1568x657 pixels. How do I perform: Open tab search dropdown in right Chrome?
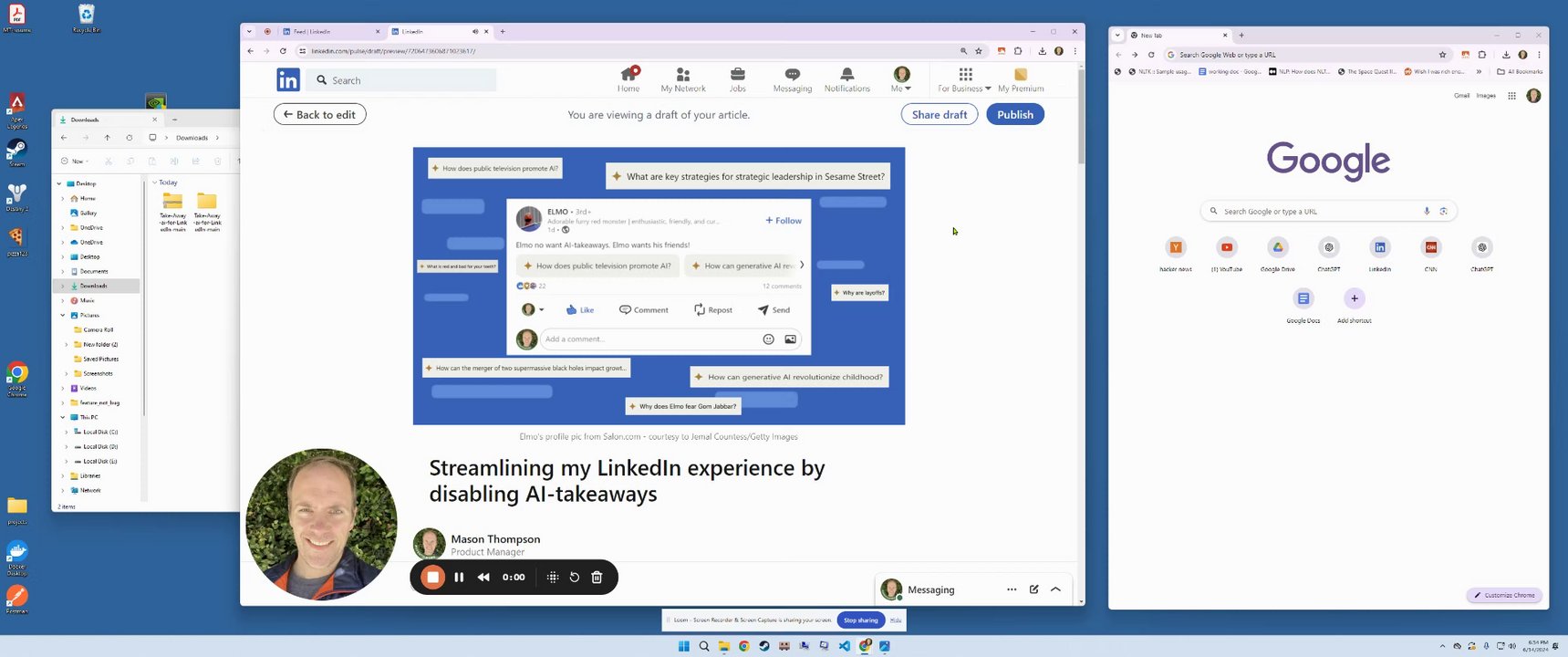pos(1117,36)
